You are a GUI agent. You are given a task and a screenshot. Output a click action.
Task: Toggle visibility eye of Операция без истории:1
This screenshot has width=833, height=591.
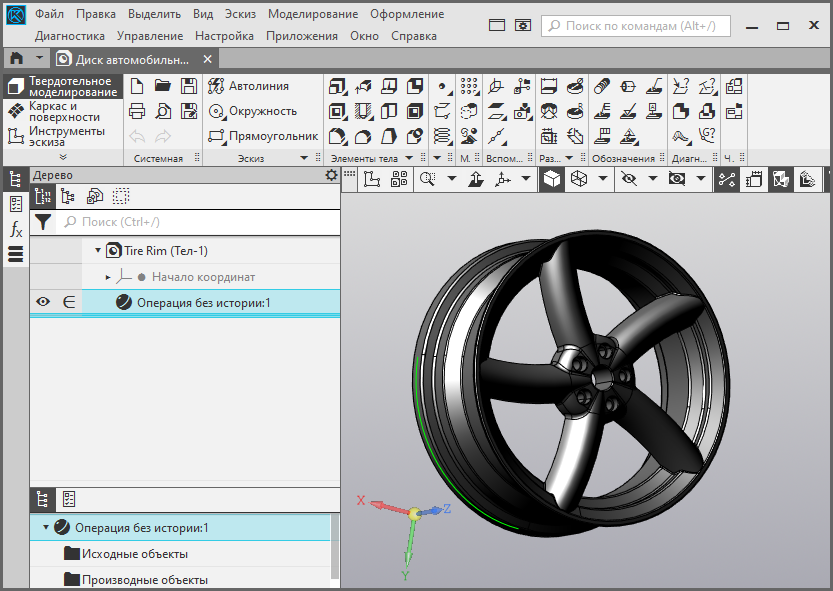pos(43,302)
